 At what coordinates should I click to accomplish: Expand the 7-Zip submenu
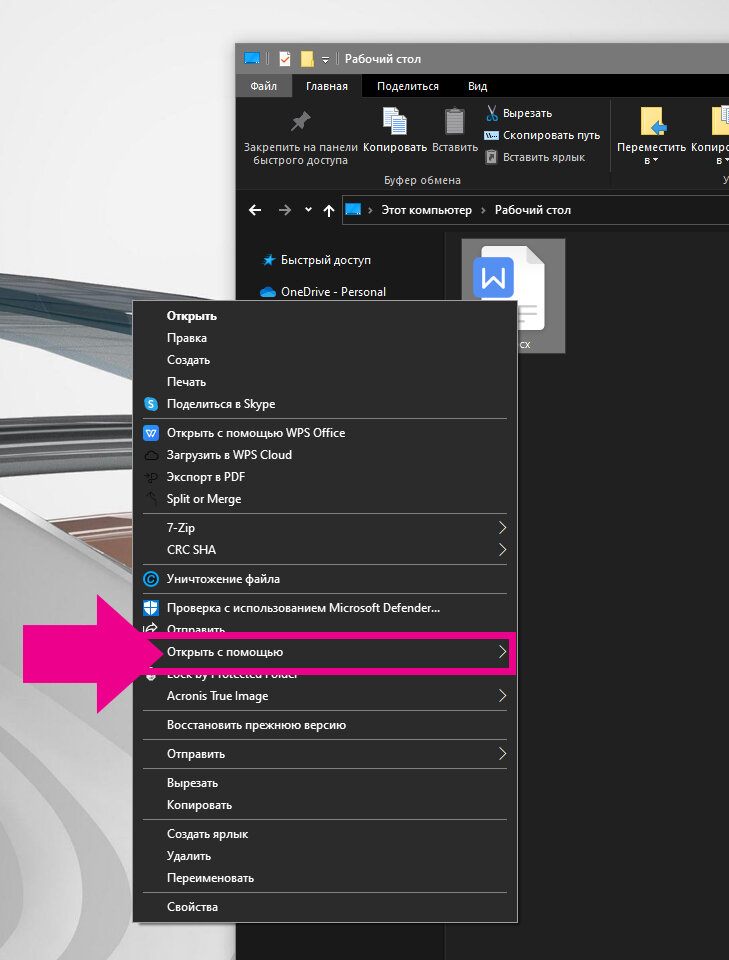pyautogui.click(x=502, y=528)
